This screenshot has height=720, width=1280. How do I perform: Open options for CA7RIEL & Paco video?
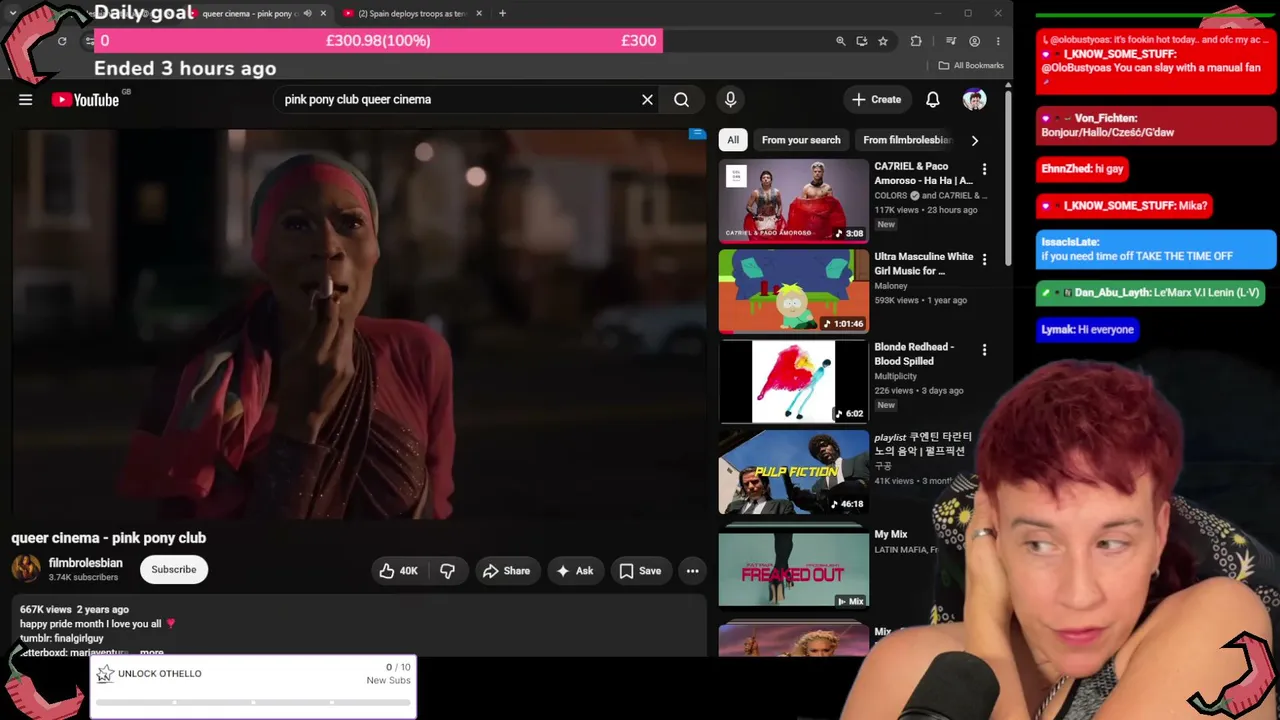pos(984,170)
